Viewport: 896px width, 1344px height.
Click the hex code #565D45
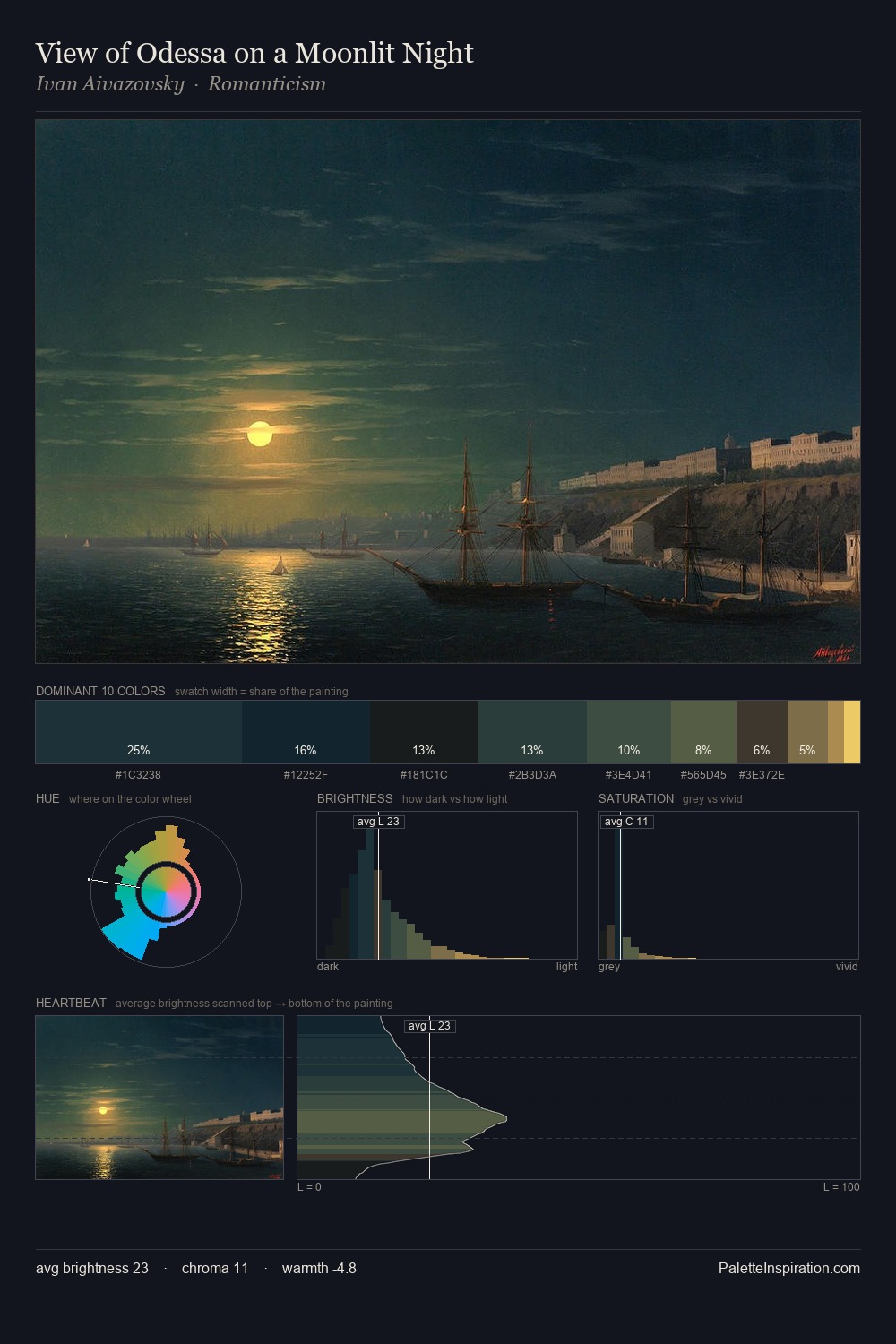click(703, 775)
